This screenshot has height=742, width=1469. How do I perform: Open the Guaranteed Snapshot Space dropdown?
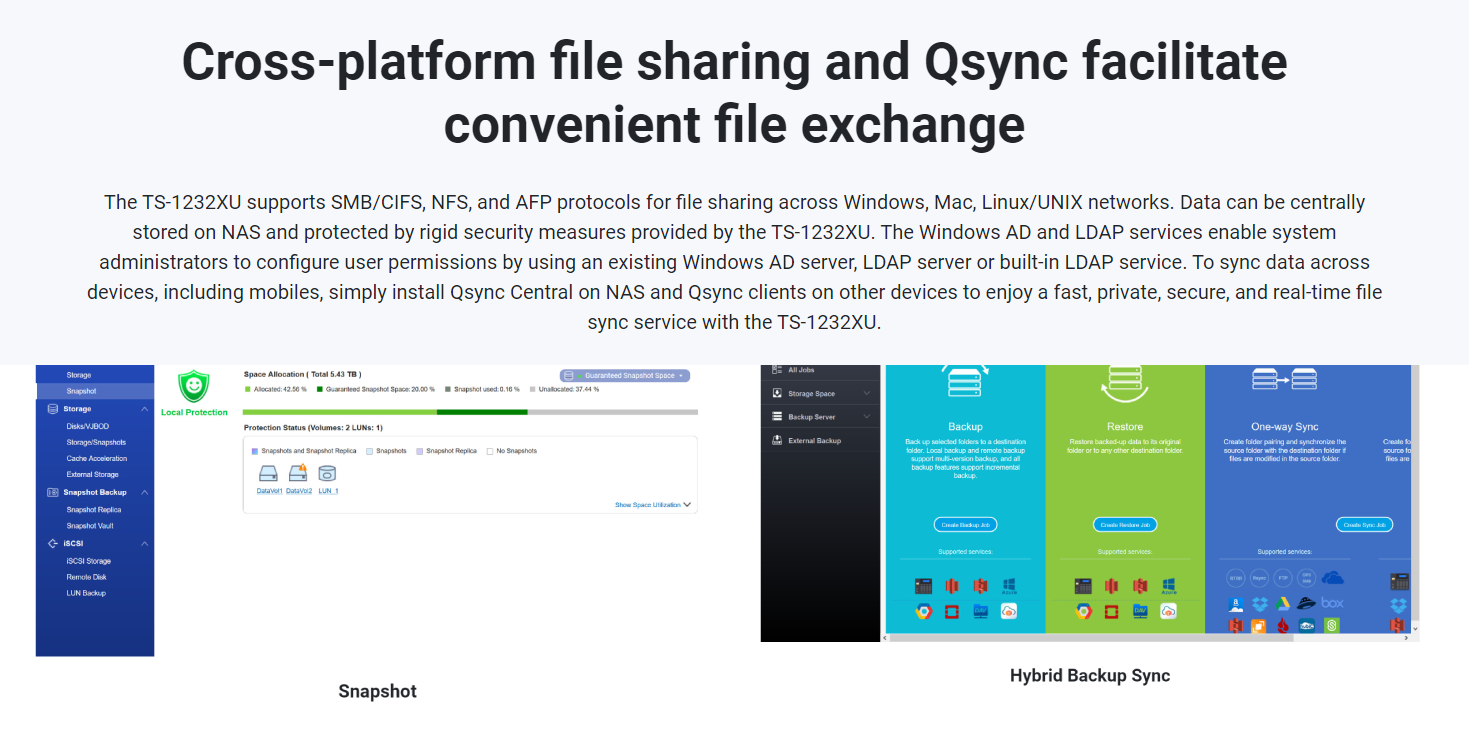coord(625,376)
